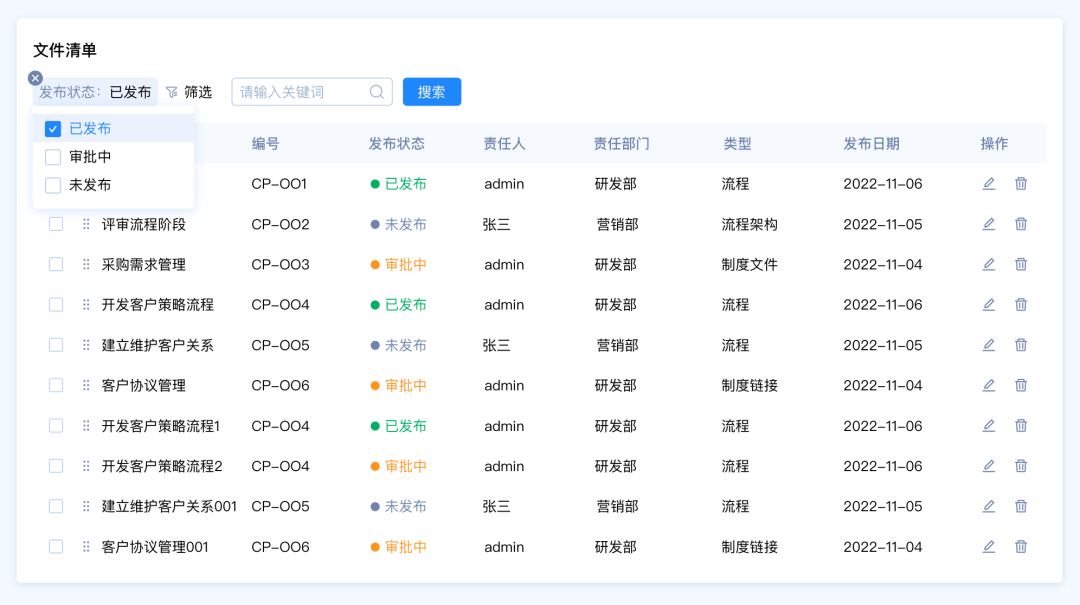Viewport: 1080px width, 605px height.
Task: Click the edit icon for 评审流程阶段 row
Action: pyautogui.click(x=988, y=224)
